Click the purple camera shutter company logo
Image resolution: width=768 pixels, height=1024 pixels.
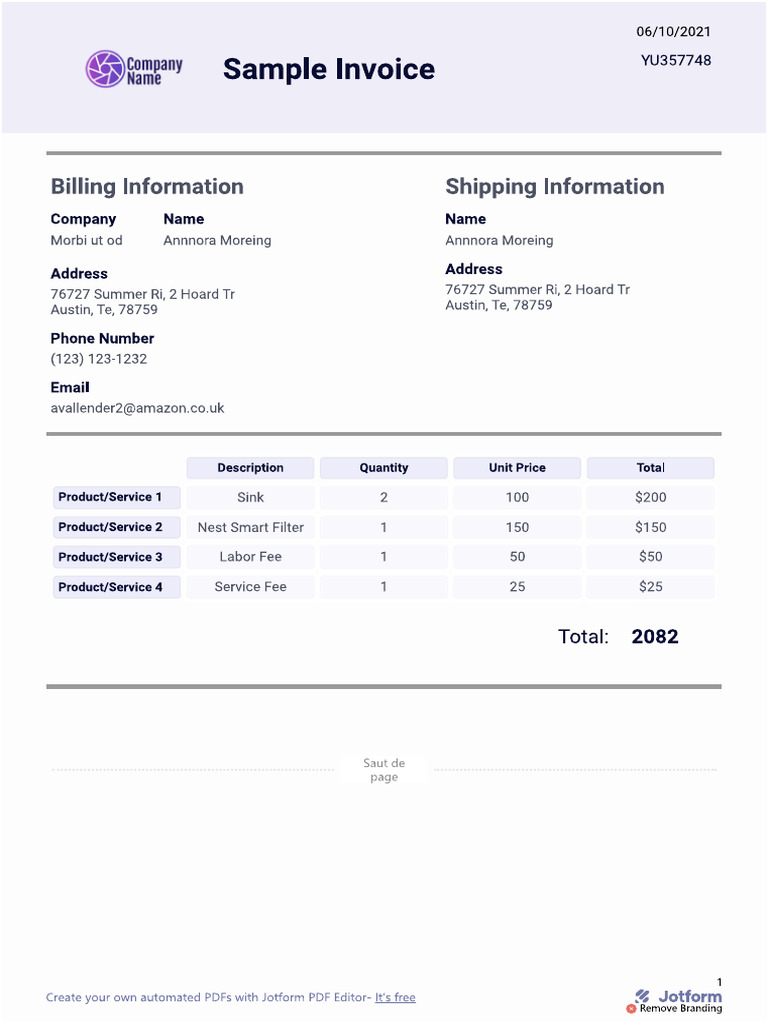[105, 69]
